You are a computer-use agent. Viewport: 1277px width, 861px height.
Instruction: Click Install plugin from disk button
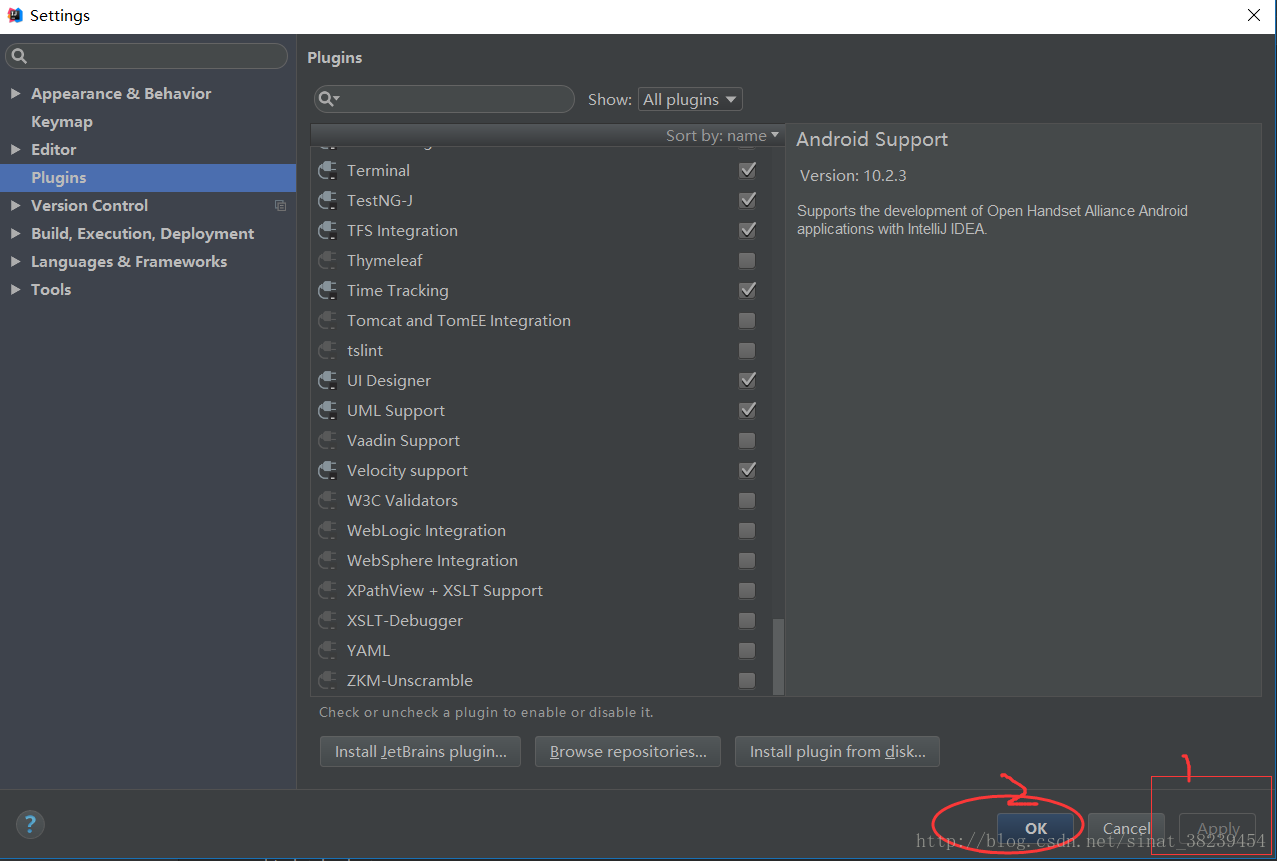coord(837,751)
